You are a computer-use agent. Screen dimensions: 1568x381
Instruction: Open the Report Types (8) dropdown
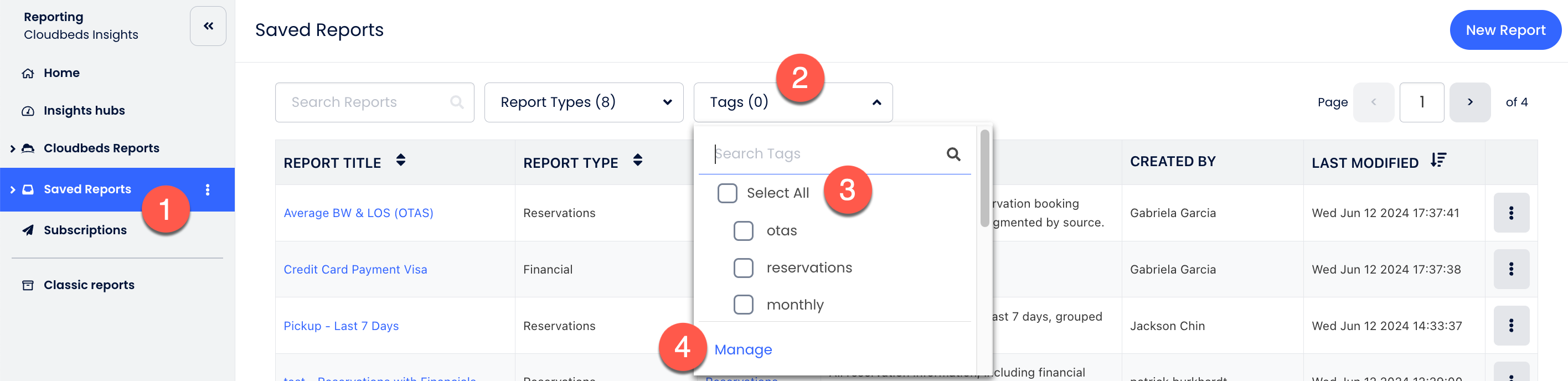point(583,102)
